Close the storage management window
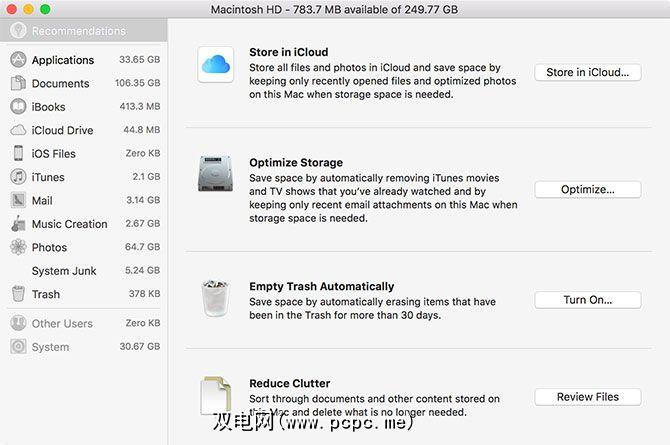 point(12,9)
